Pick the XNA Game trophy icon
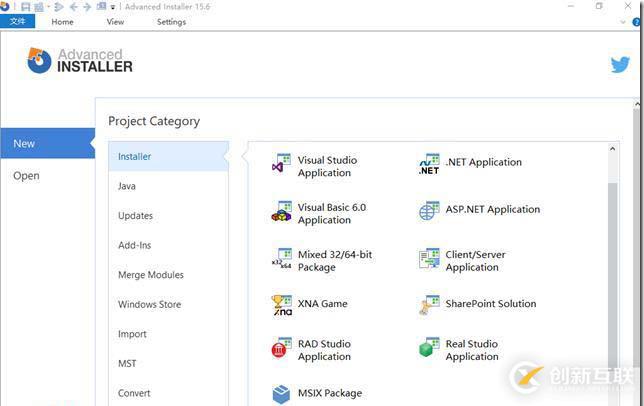644x406 pixels. [x=281, y=305]
